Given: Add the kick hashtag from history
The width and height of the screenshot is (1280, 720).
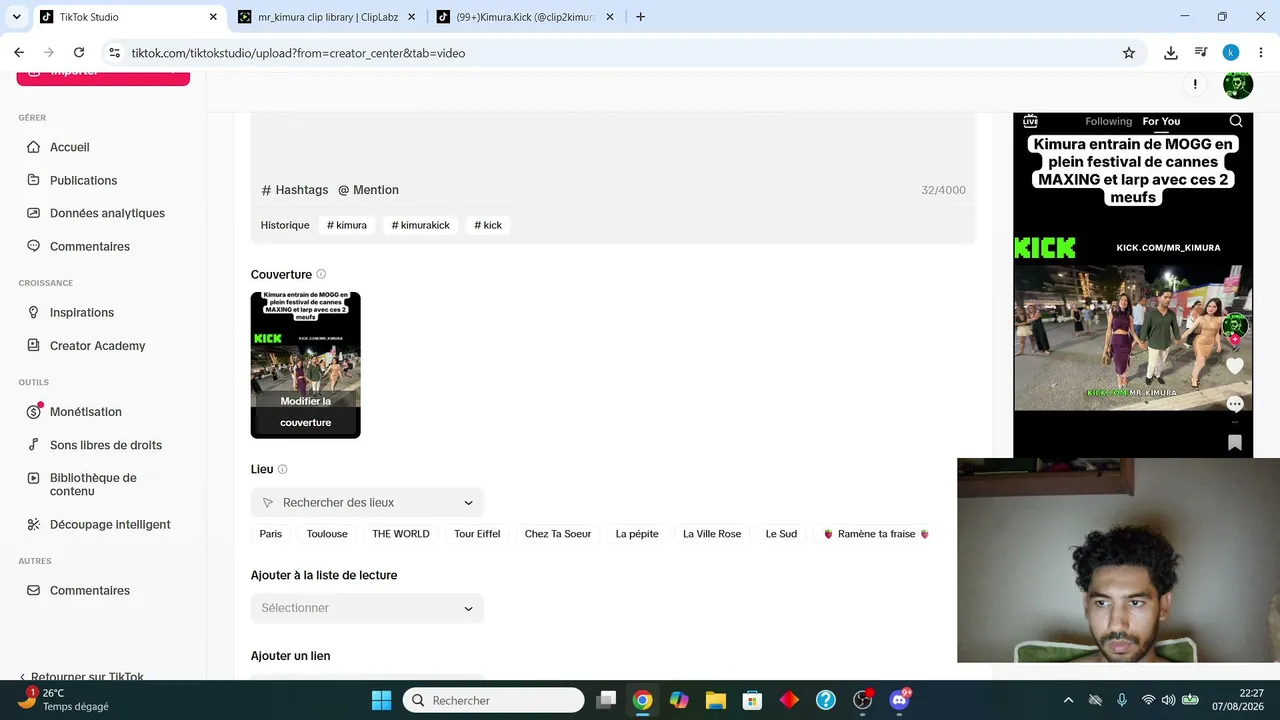Looking at the screenshot, I should click(488, 225).
